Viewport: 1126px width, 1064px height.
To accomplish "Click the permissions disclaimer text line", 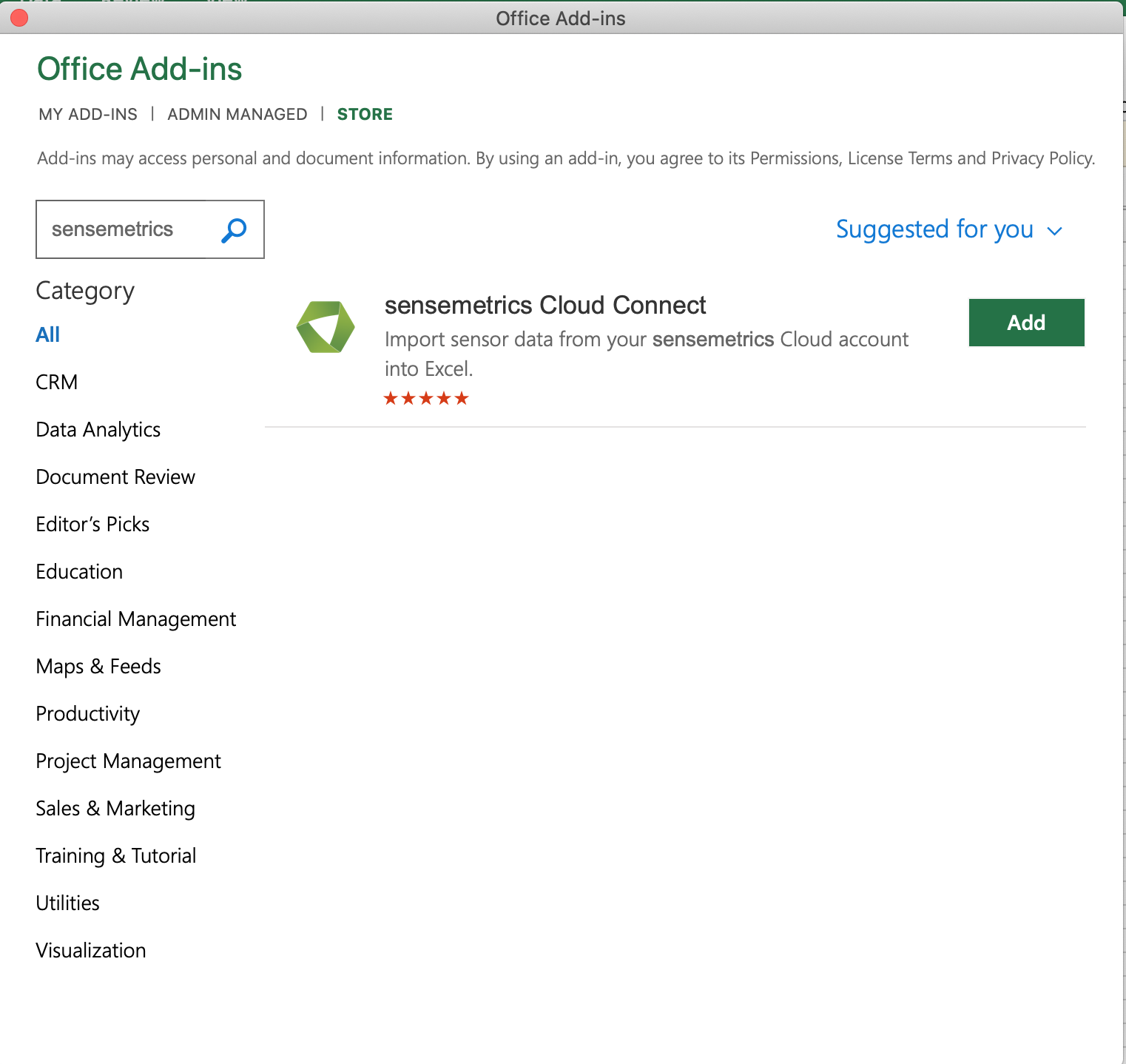I will pos(566,158).
